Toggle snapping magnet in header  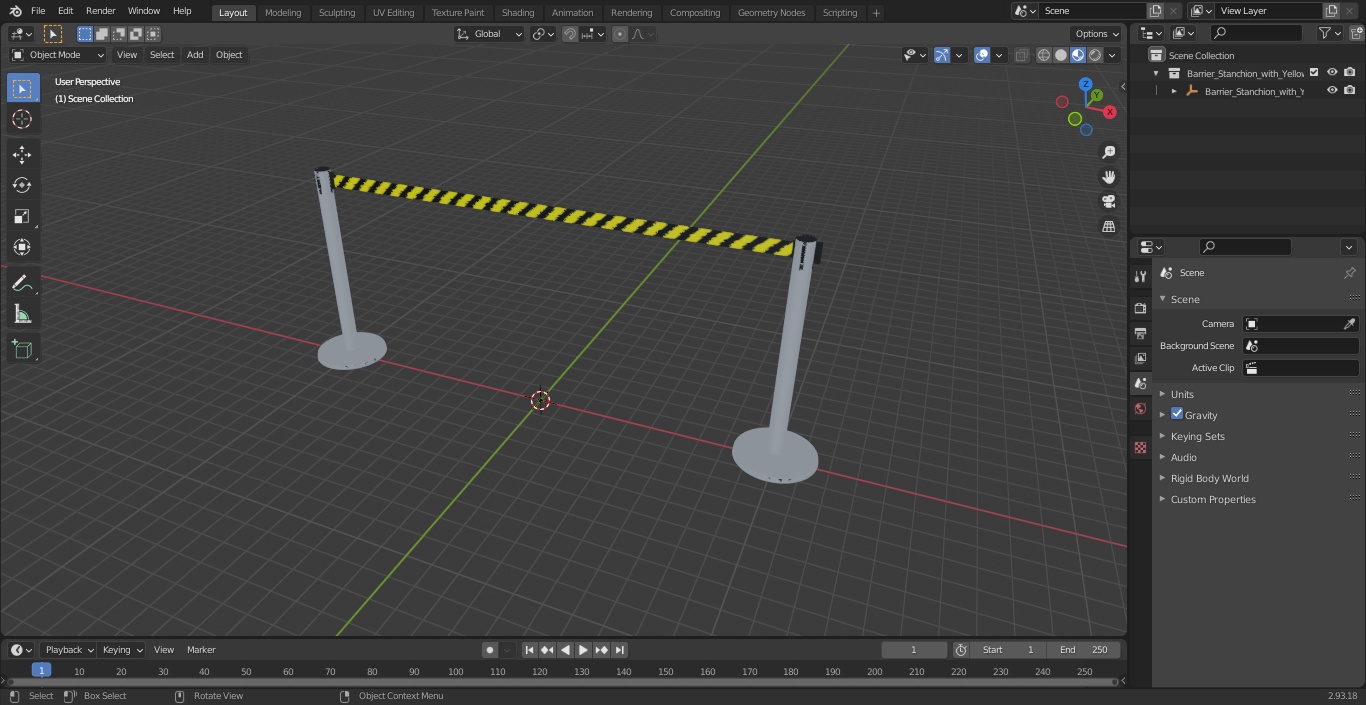click(x=569, y=34)
